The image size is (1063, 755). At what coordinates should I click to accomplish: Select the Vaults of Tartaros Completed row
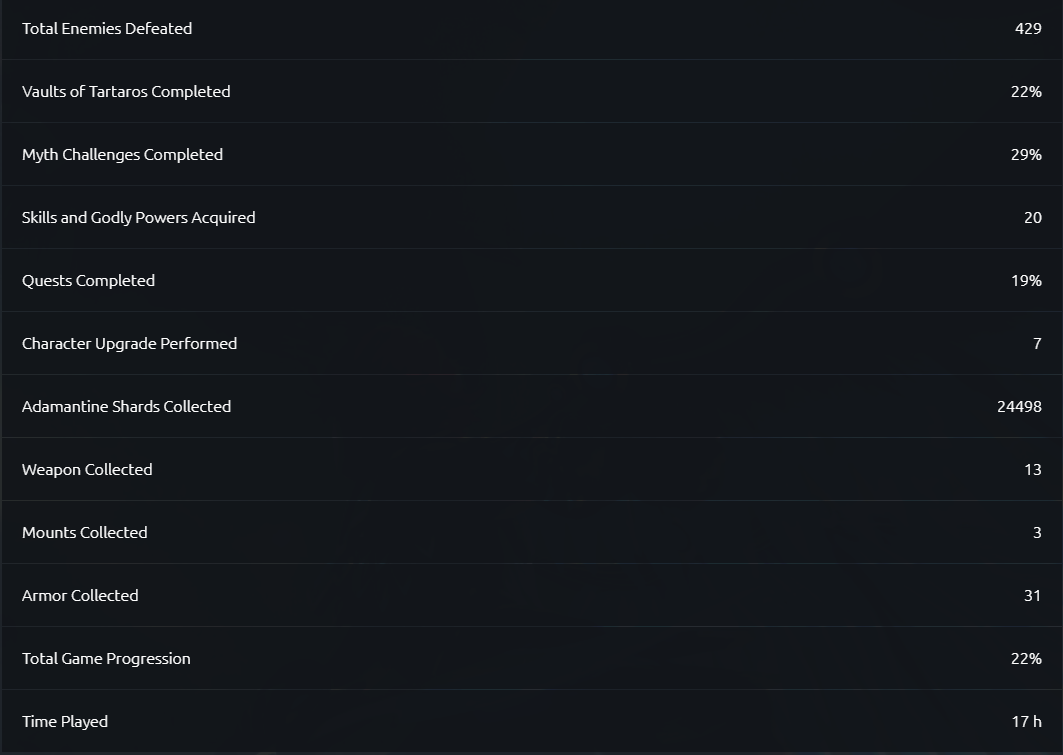click(x=532, y=91)
